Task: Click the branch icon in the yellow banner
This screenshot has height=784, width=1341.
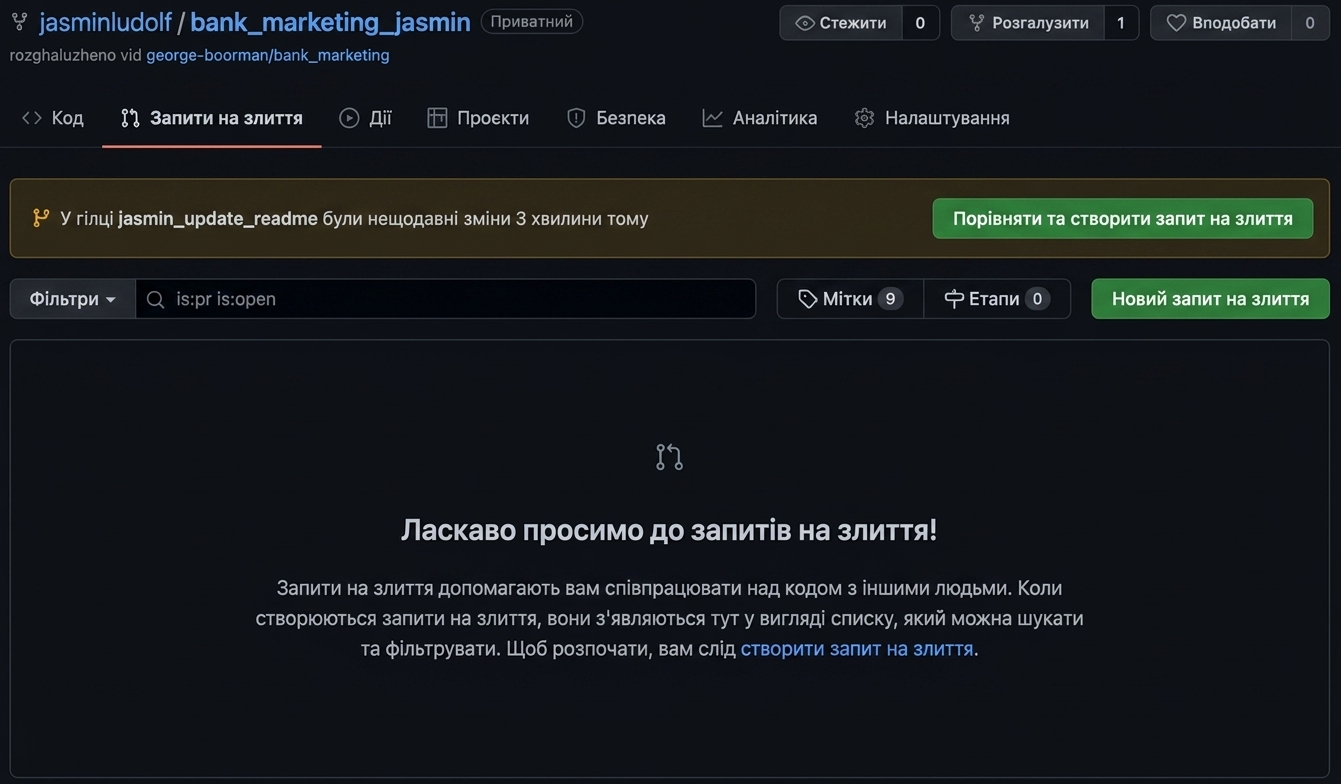Action: click(x=41, y=218)
